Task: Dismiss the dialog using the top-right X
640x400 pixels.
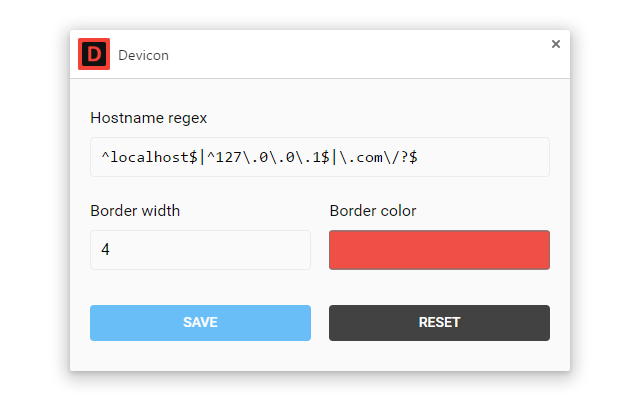Action: (556, 44)
